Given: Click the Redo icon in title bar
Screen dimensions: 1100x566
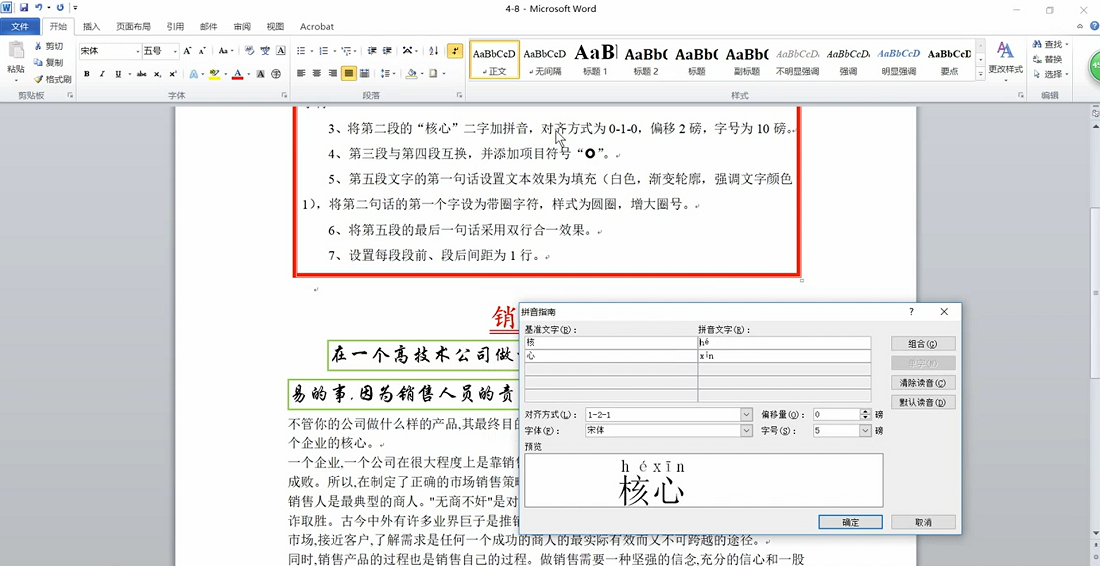Looking at the screenshot, I should click(60, 8).
